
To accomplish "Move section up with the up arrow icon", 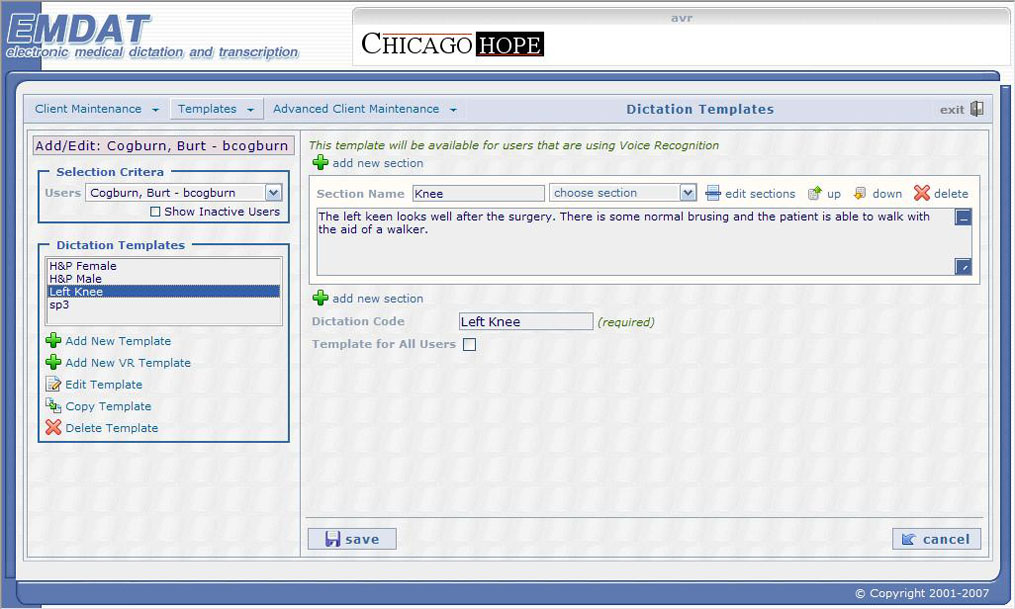I will tap(815, 193).
